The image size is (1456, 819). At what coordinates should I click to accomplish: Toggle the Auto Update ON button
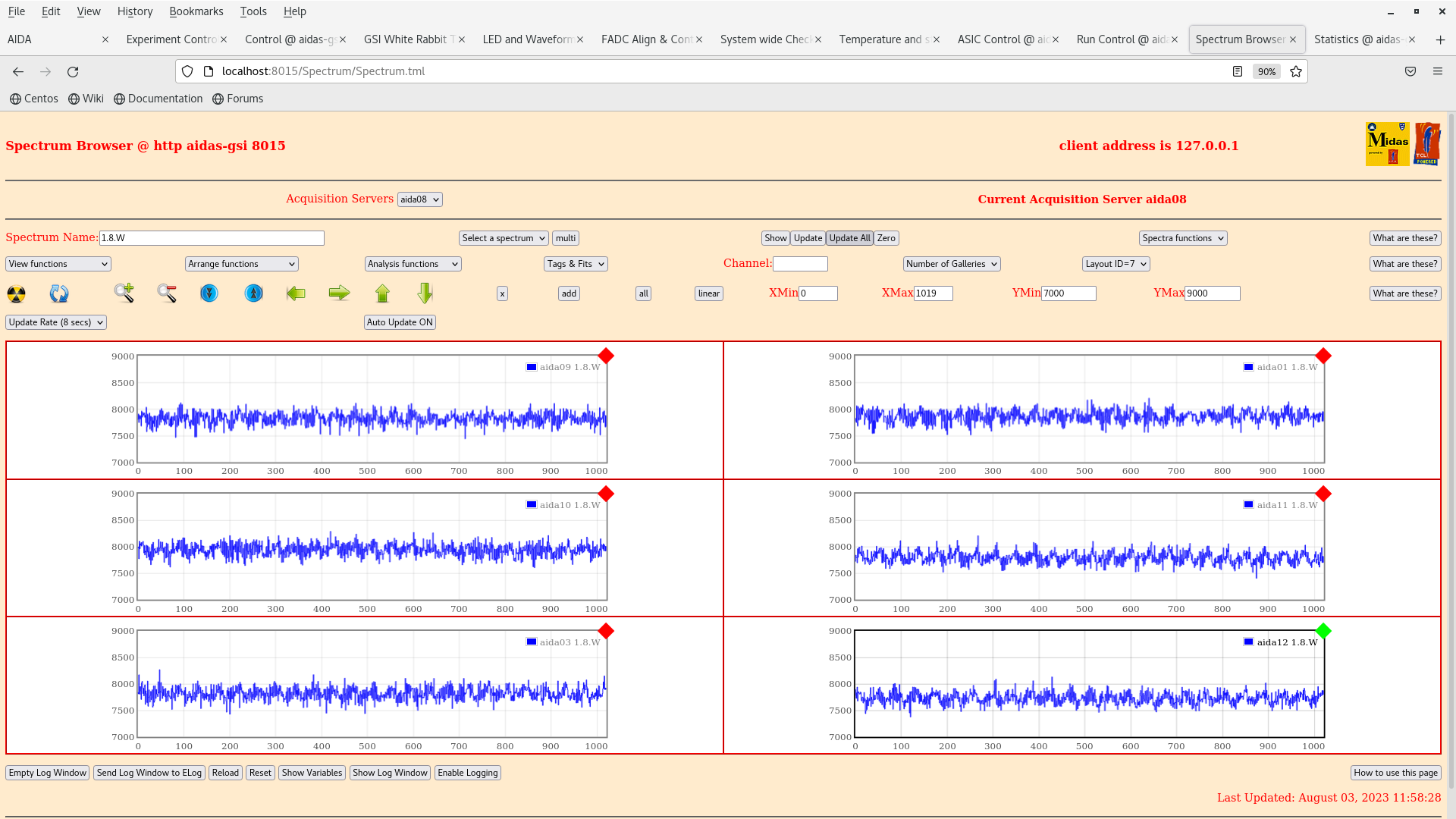tap(400, 322)
